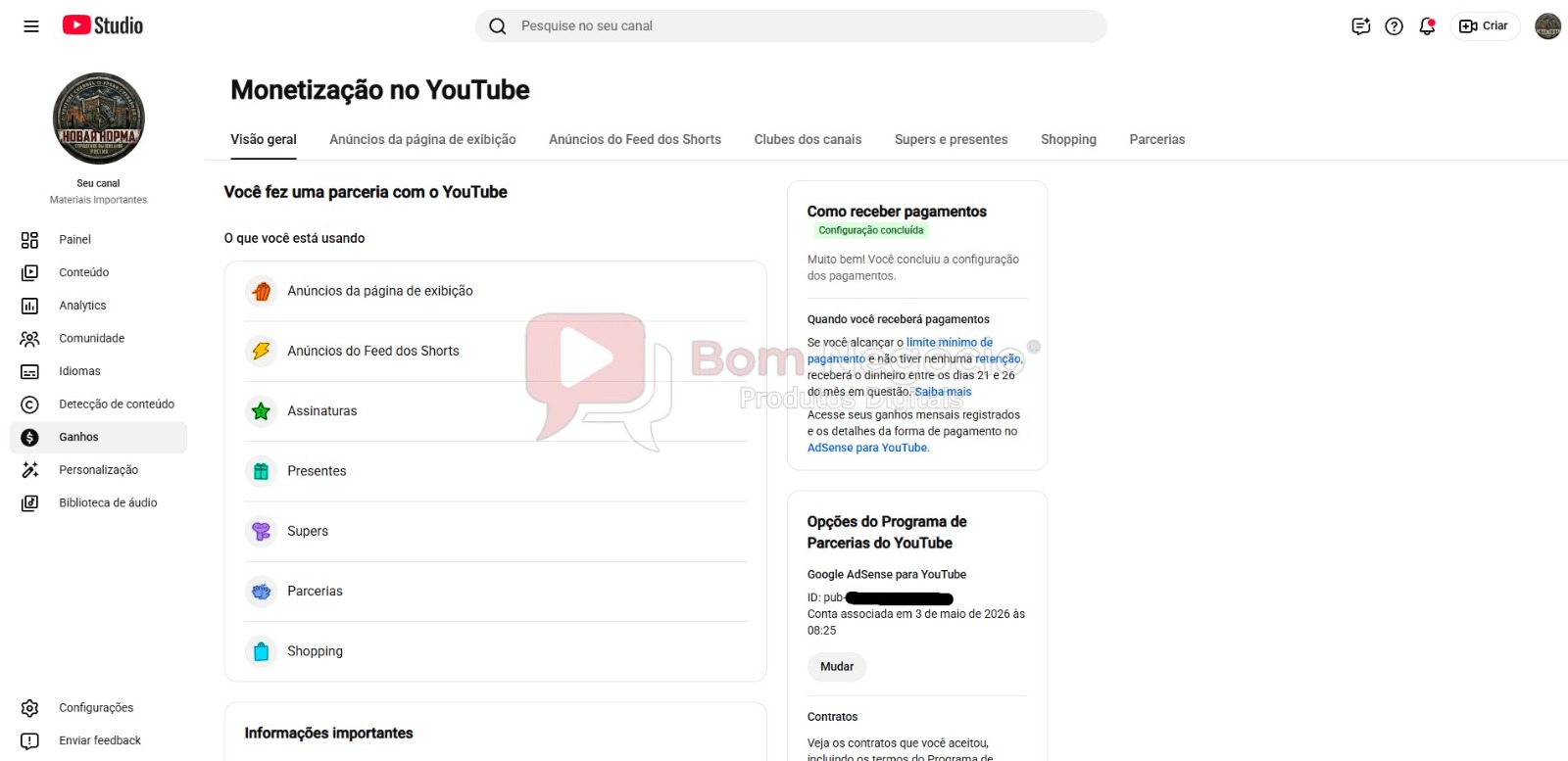Viewport: 1568px width, 761px height.
Task: Click the Ganhos dollar icon
Action: 30,437
